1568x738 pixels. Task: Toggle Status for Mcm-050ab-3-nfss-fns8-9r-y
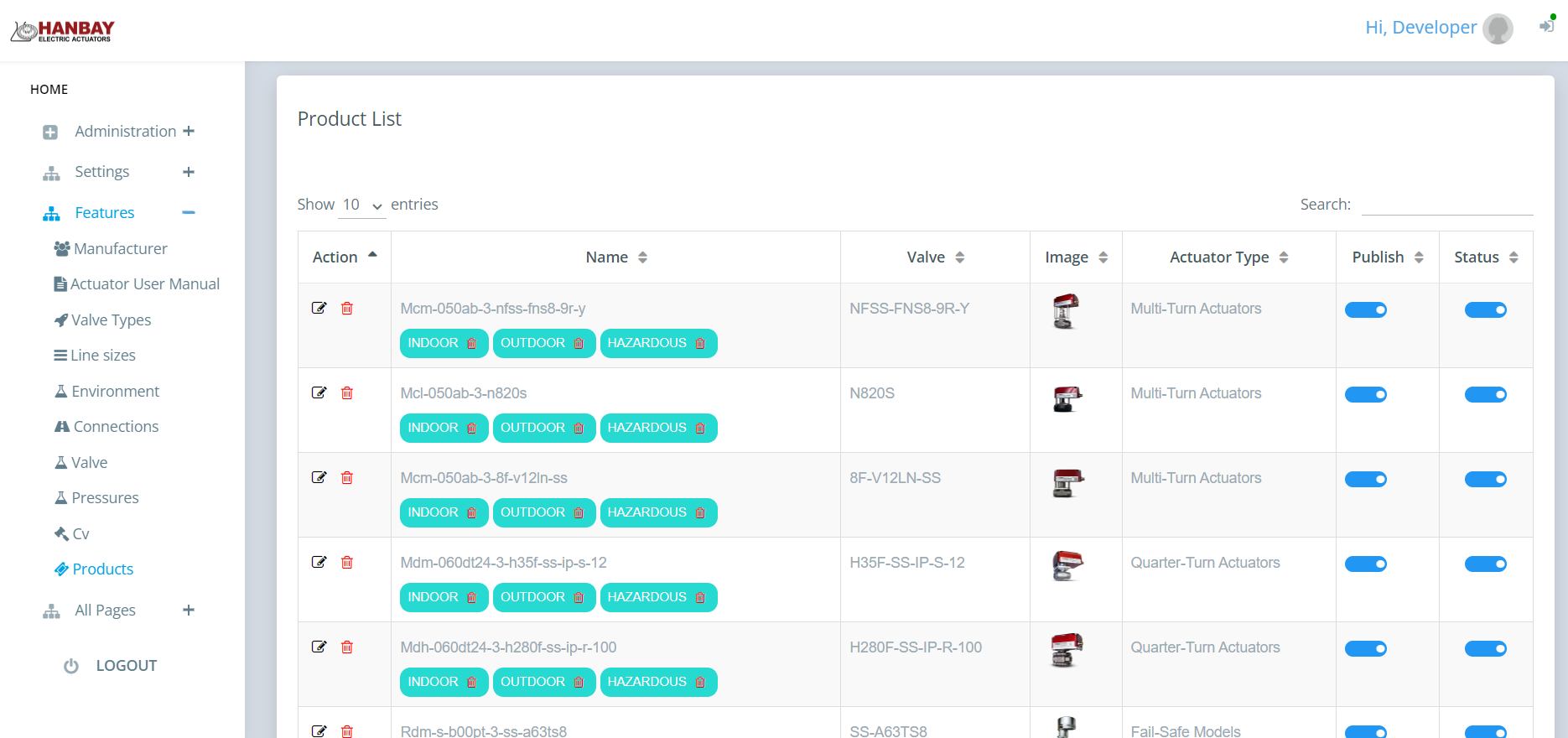(x=1485, y=310)
